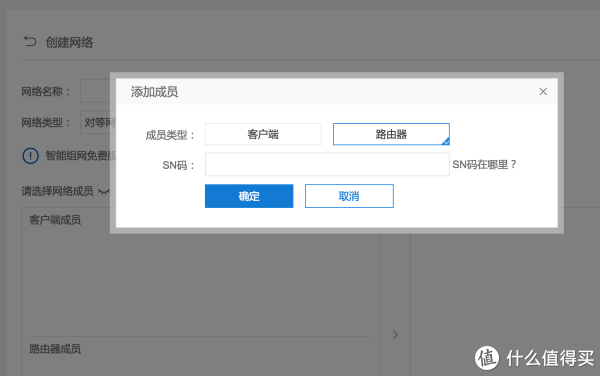600x376 pixels.
Task: Open the 网络类型 dropdown showing 对等网
Action: pyautogui.click(x=98, y=122)
